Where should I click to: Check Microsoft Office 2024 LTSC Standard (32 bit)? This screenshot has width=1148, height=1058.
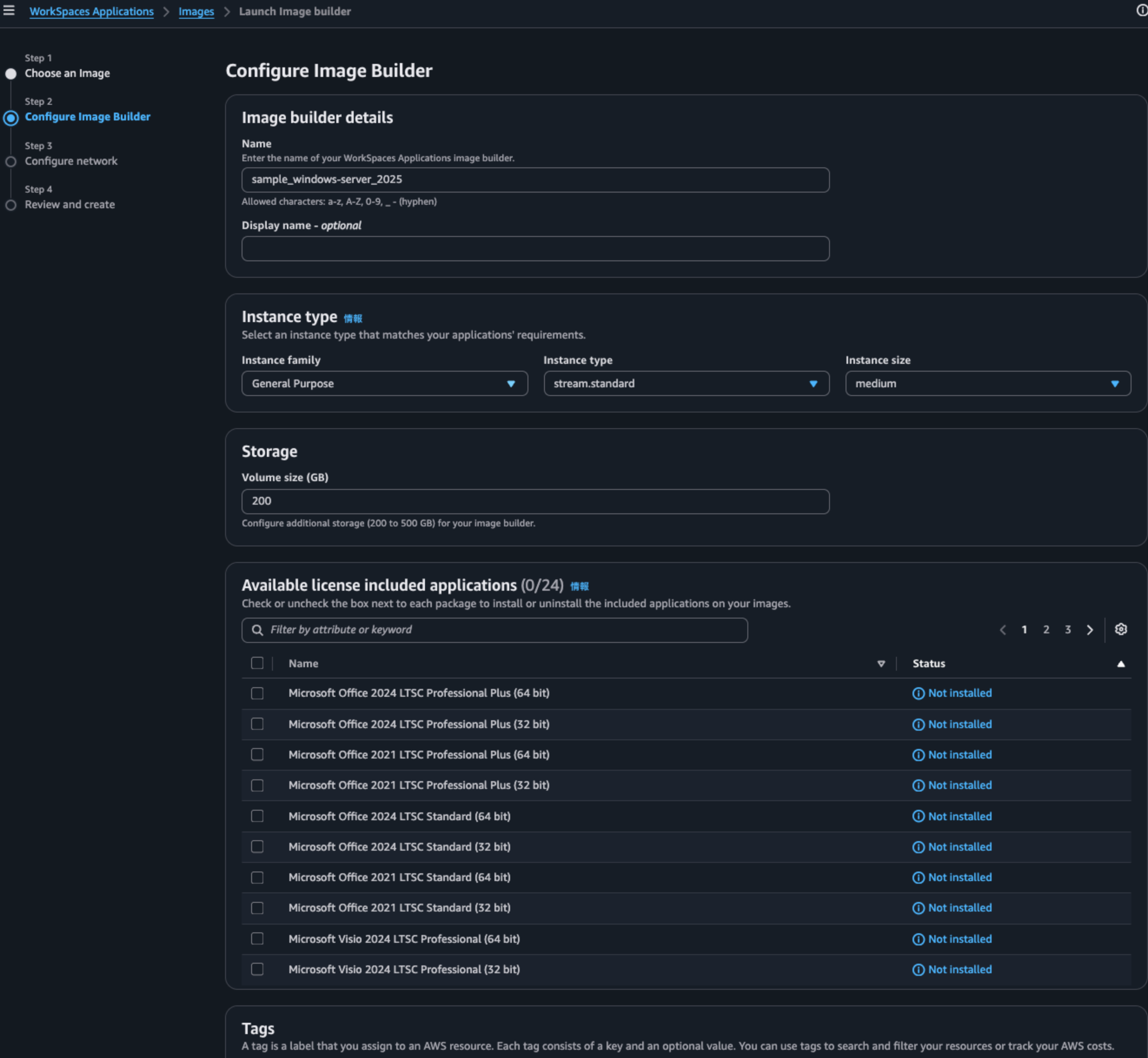click(257, 847)
